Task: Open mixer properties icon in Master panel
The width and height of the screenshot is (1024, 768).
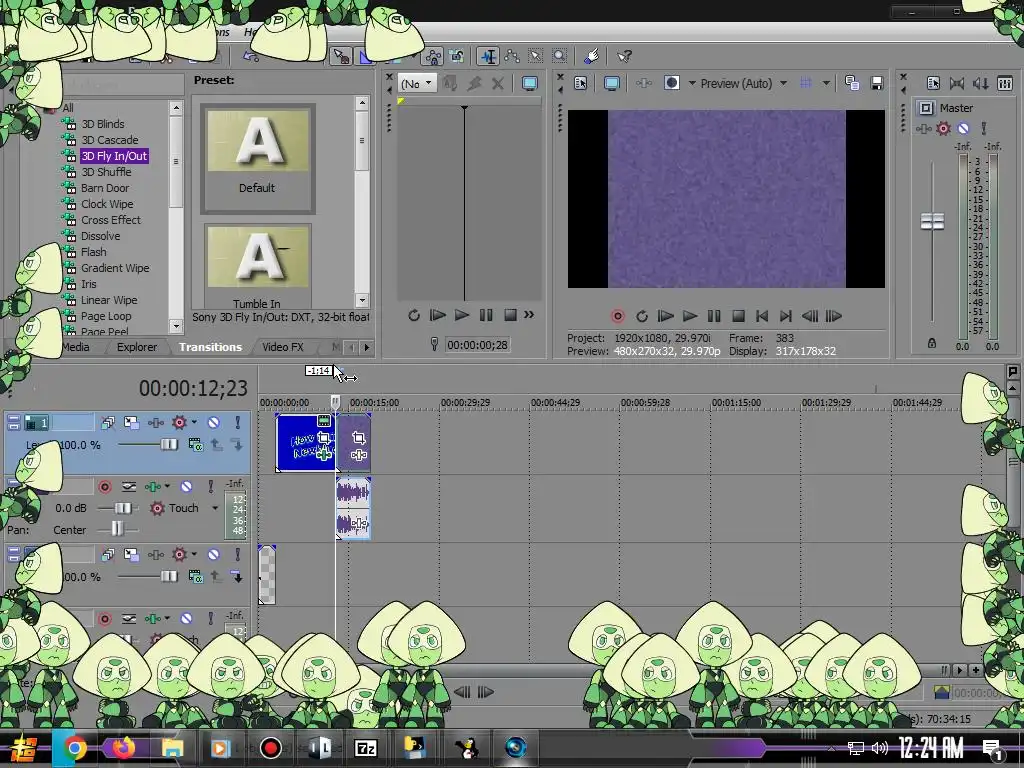Action: coord(933,84)
